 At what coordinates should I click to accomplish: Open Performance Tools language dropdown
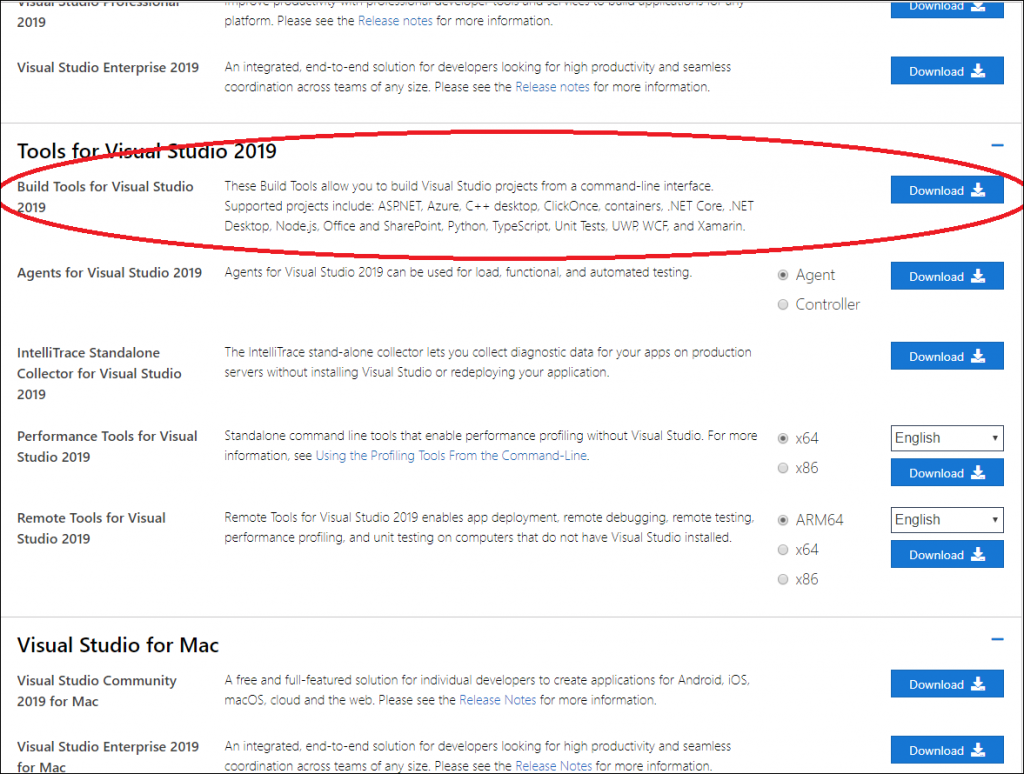coord(947,438)
